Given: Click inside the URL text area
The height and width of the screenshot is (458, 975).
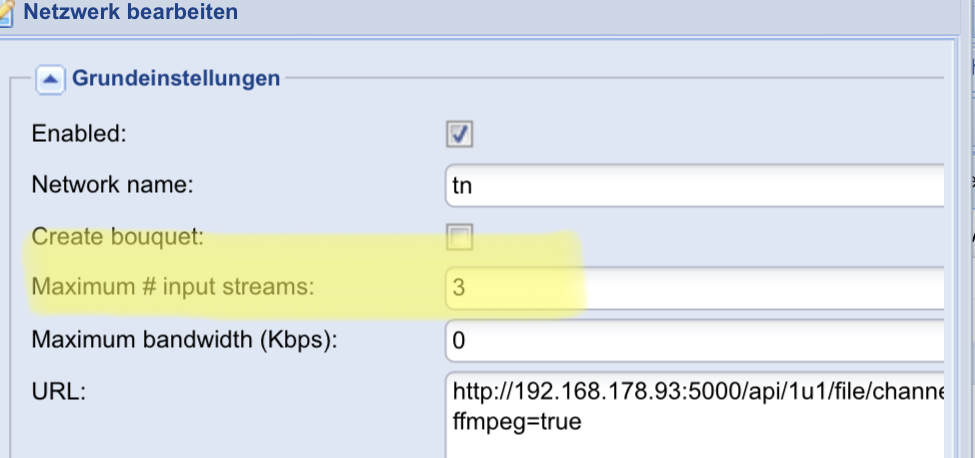Looking at the screenshot, I should (x=695, y=415).
